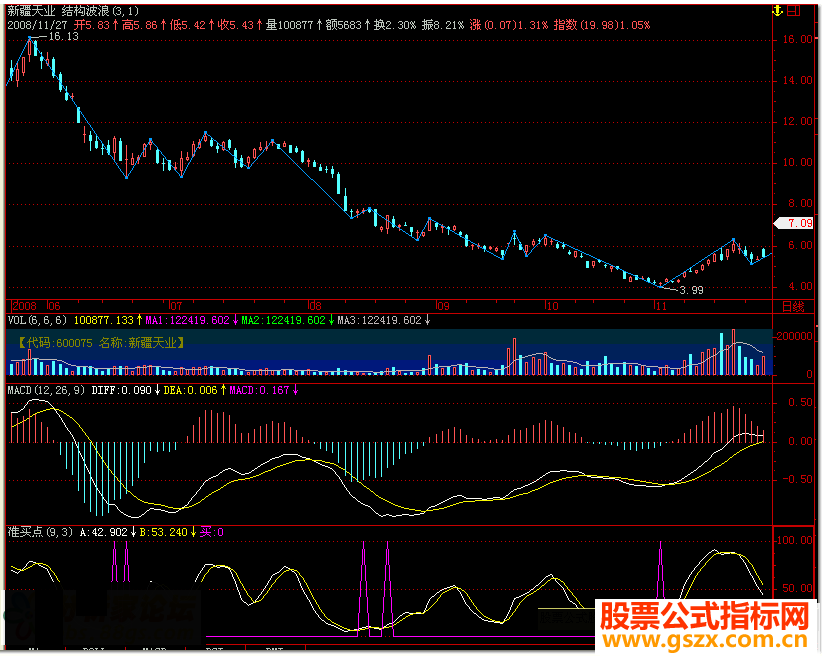Click the yellow bell icon in top-right corner
The image size is (822, 660).
click(775, 10)
